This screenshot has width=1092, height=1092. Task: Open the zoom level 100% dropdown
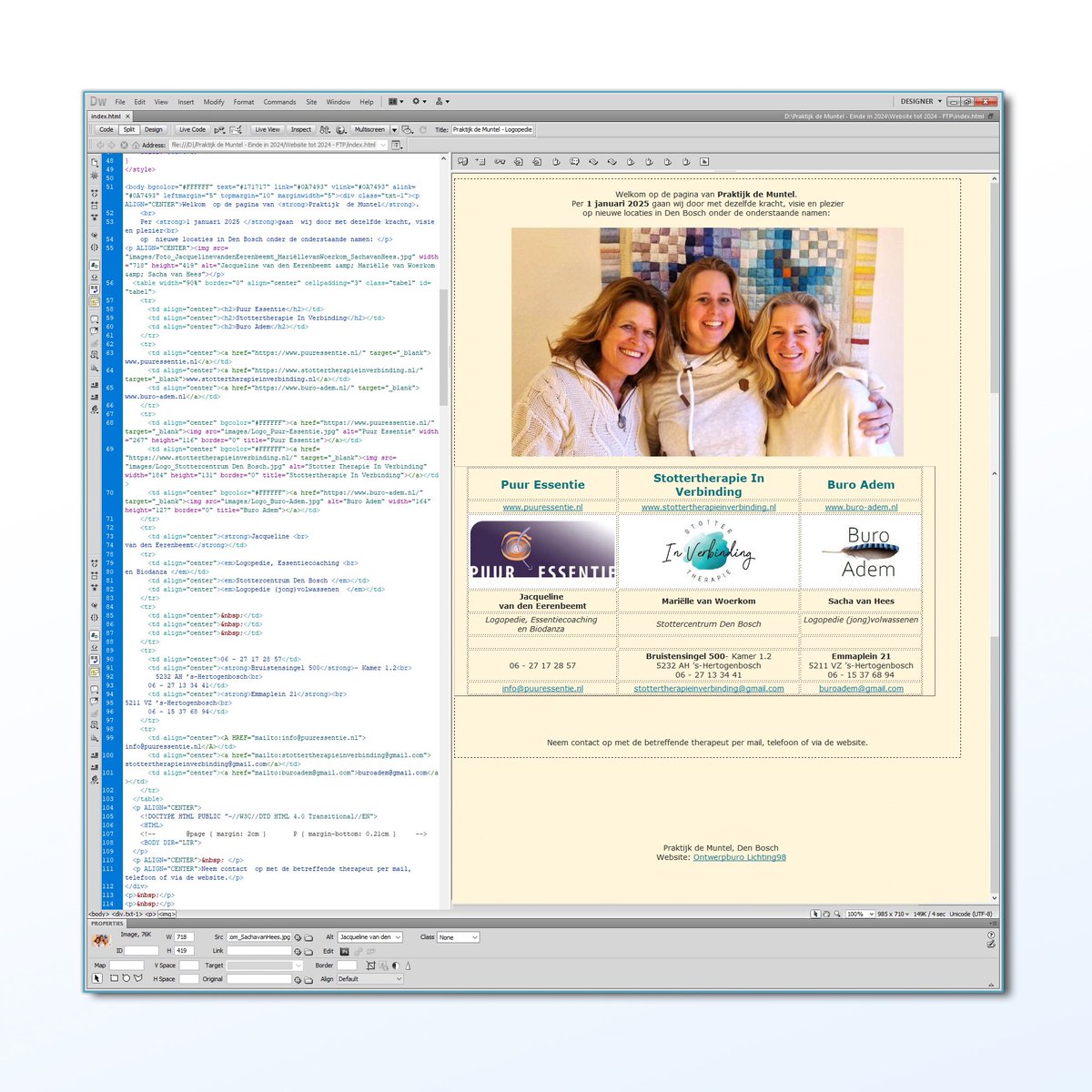[860, 914]
